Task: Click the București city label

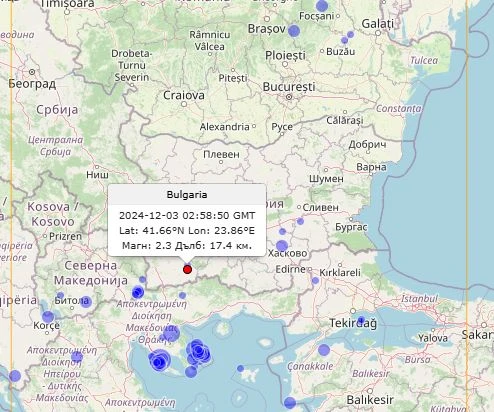Action: (289, 87)
